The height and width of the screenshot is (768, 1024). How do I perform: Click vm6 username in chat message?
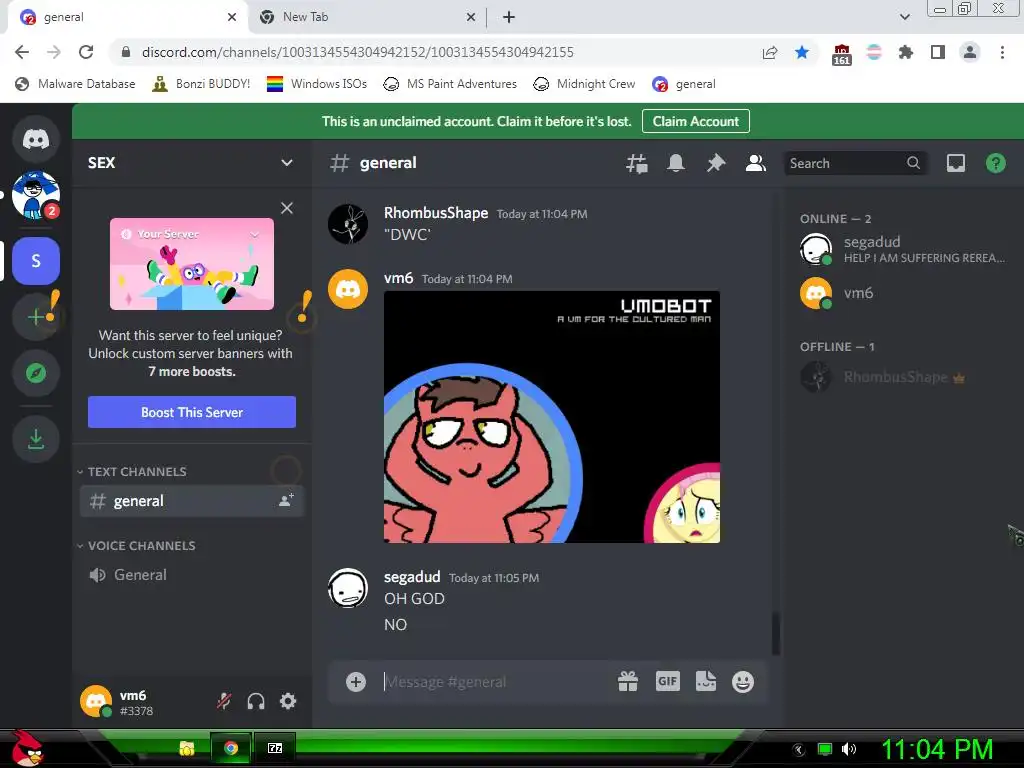(398, 278)
